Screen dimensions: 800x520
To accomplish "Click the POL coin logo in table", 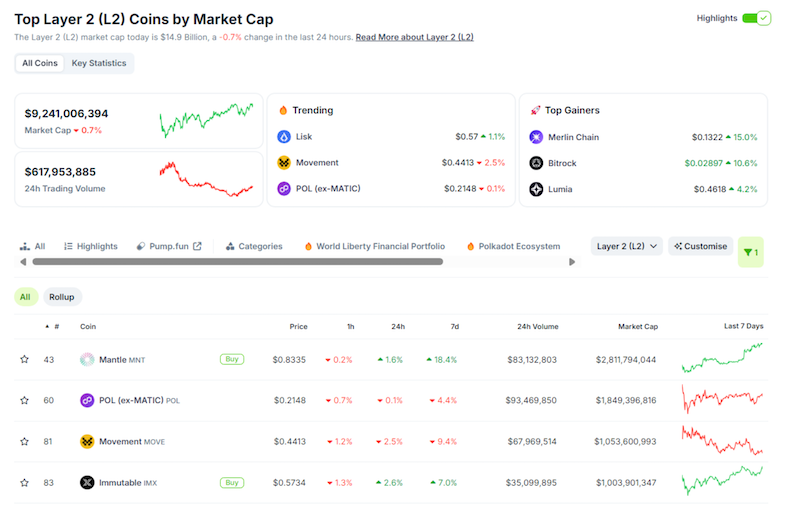I will (x=87, y=401).
